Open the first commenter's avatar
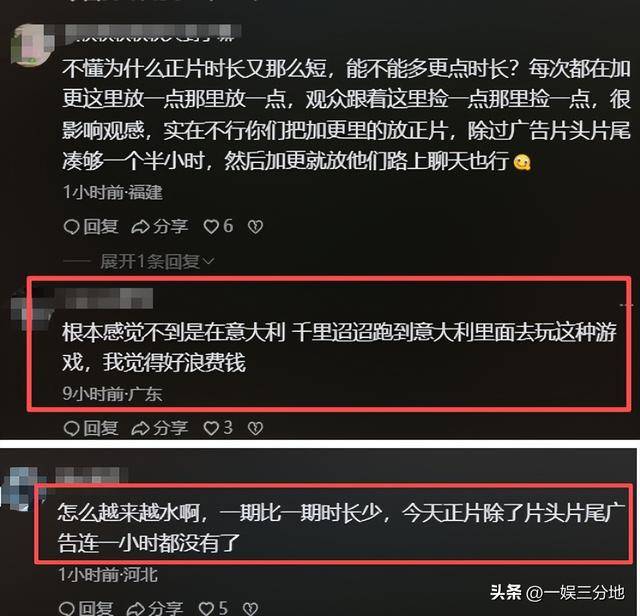Viewport: 640px width, 616px height. 32,45
